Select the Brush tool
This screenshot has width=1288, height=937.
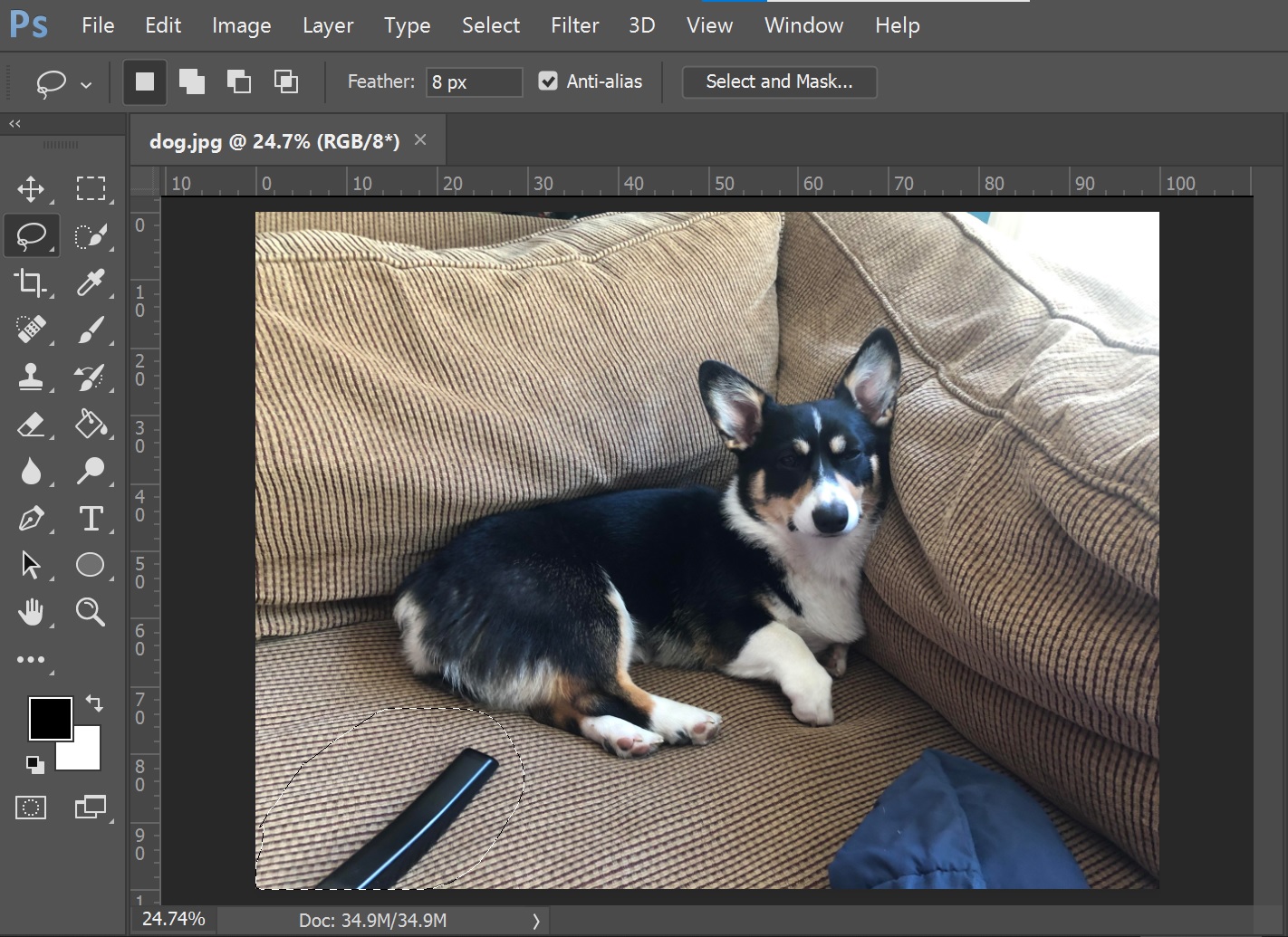91,330
